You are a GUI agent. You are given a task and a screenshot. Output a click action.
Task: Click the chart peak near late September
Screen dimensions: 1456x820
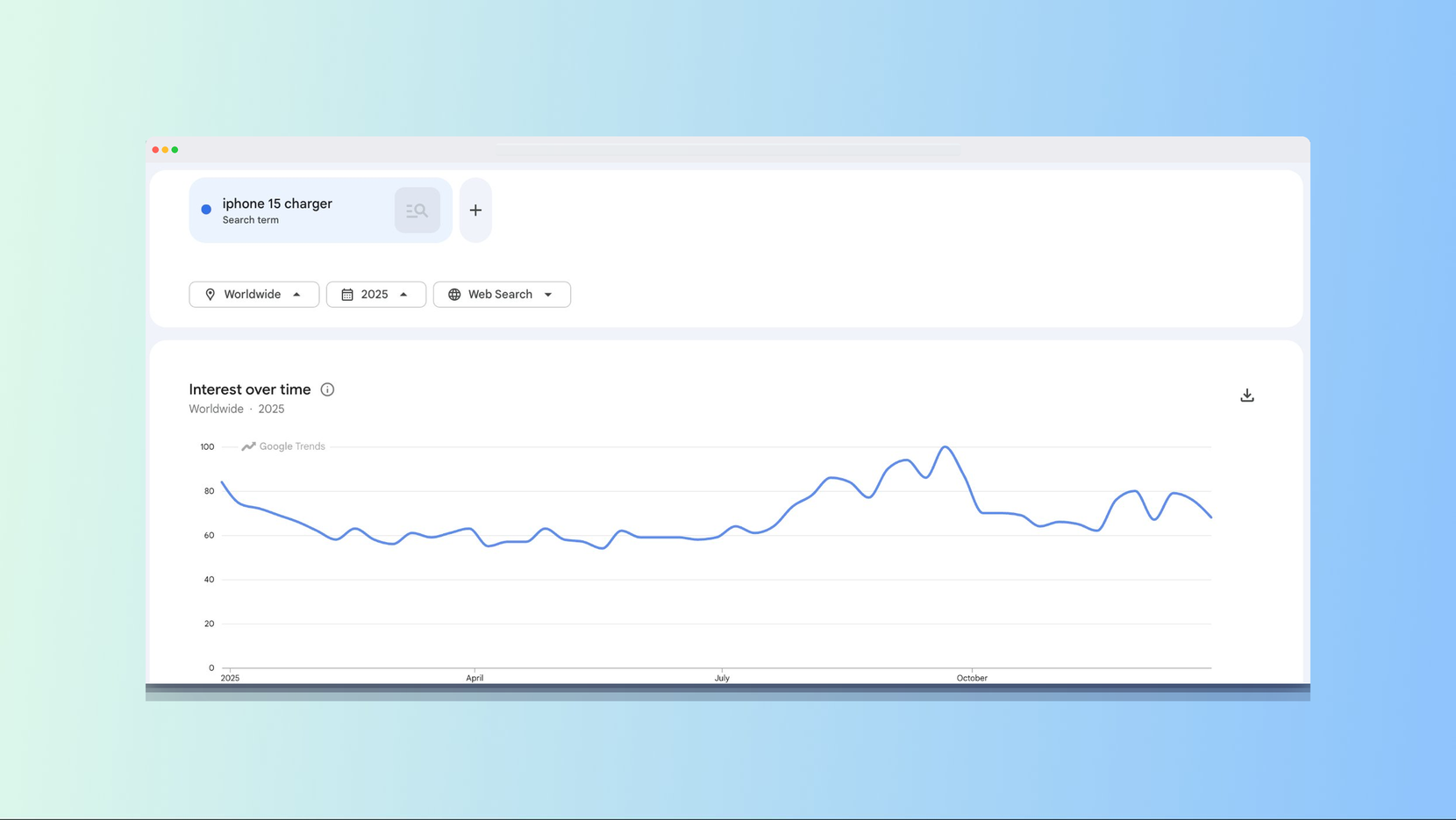(x=945, y=447)
